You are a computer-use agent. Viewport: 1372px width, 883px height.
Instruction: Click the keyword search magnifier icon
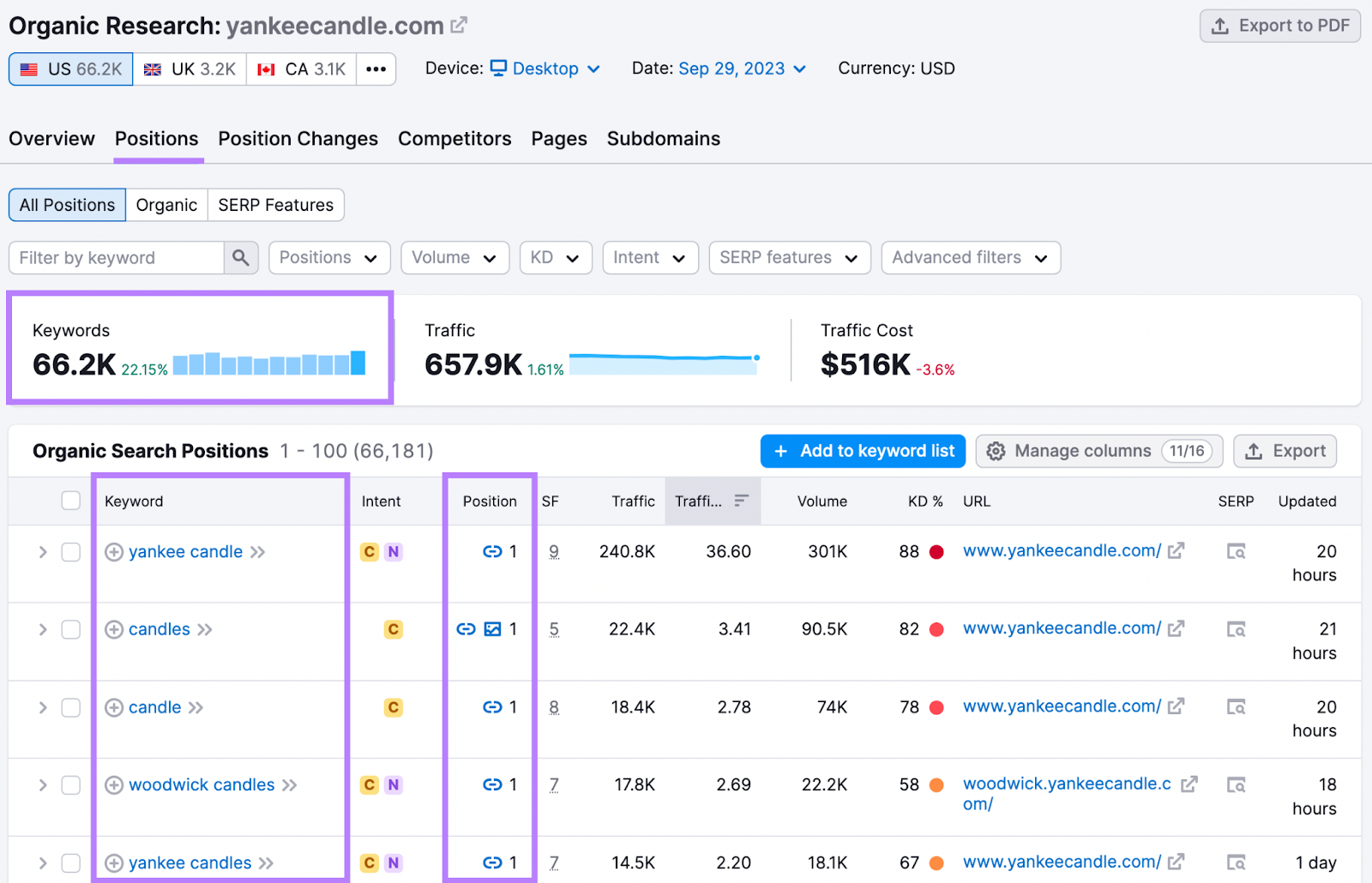241,258
